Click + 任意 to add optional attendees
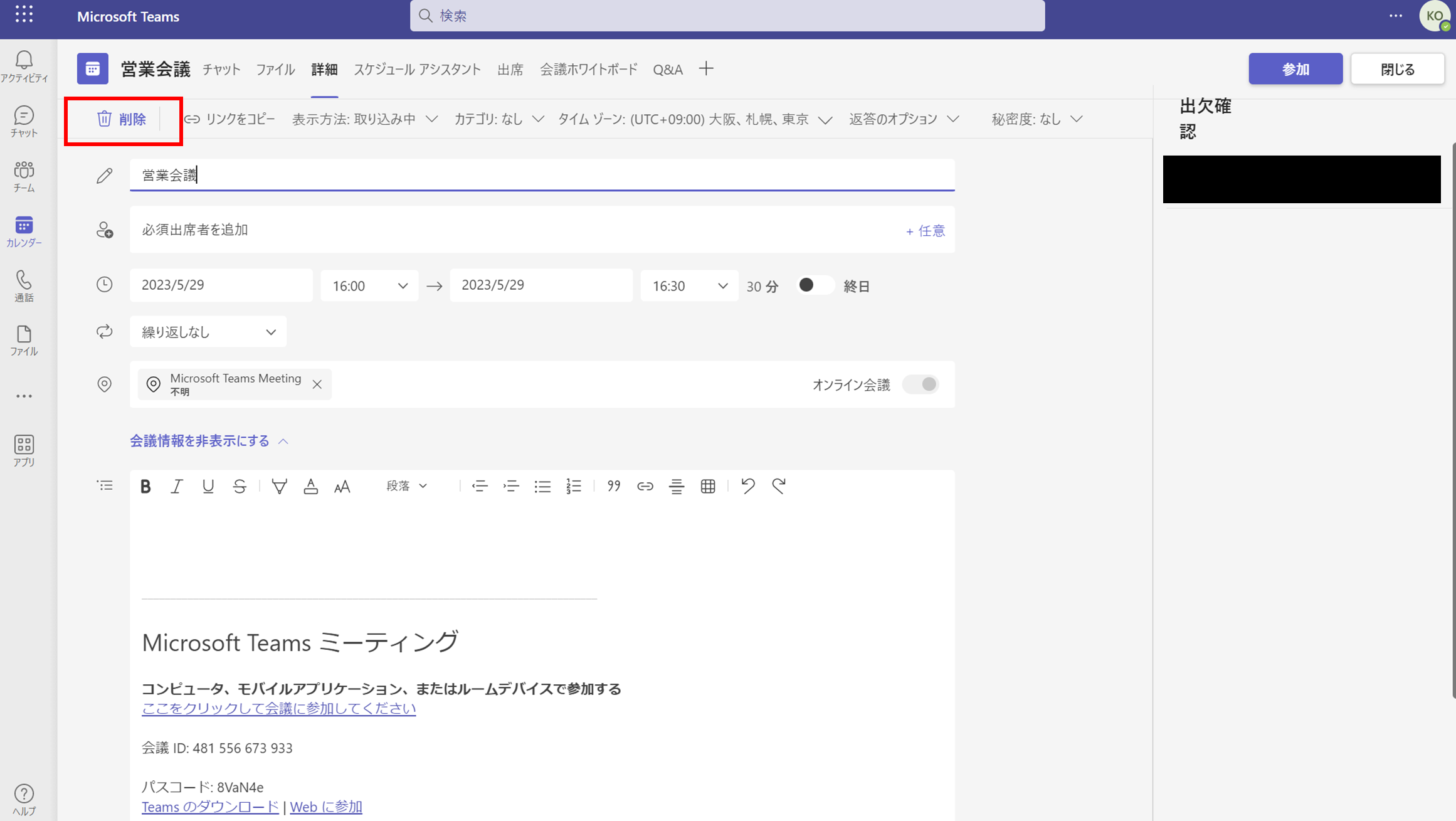Image resolution: width=1456 pixels, height=821 pixels. tap(925, 231)
